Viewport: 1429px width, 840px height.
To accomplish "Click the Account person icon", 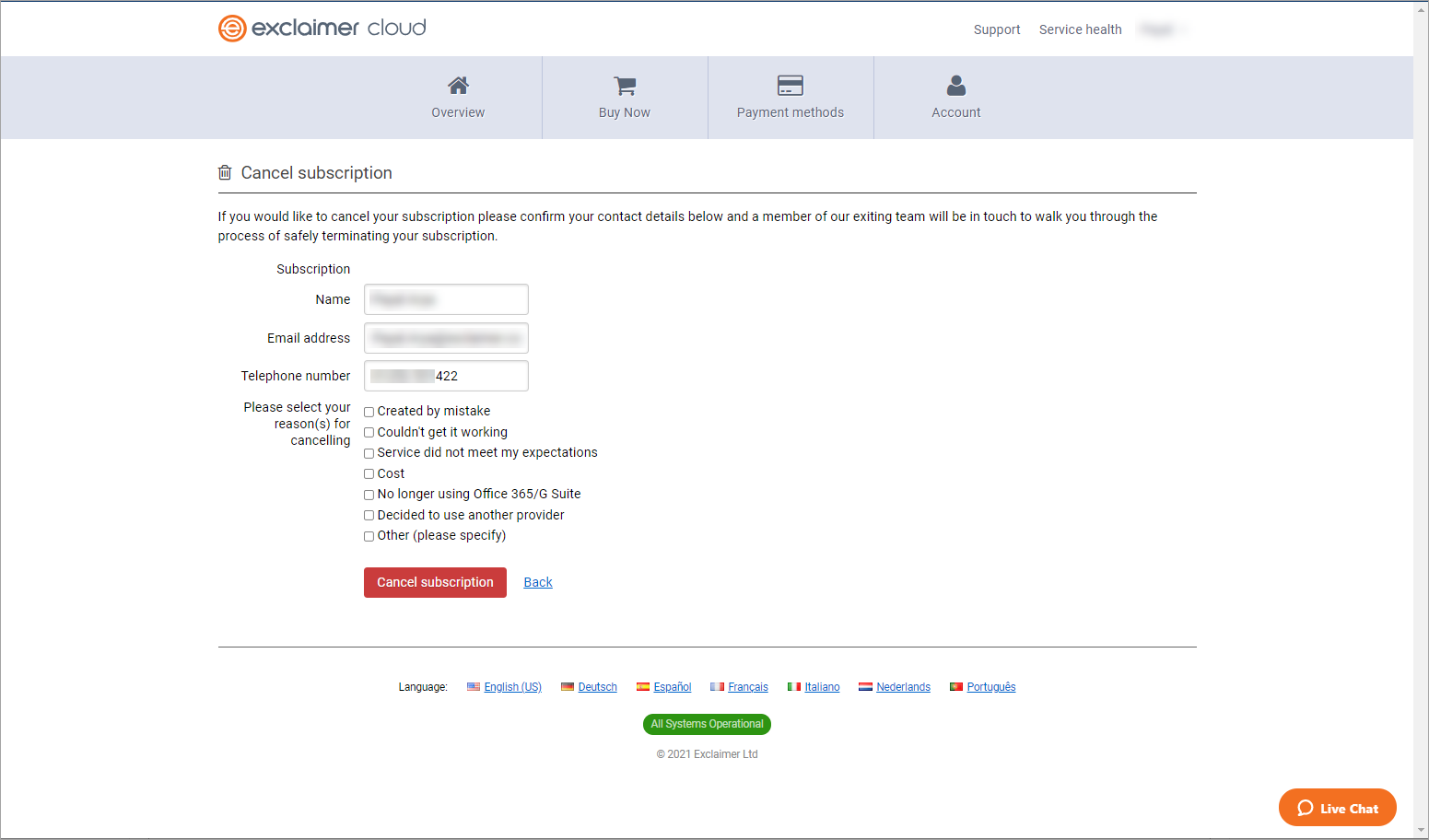I will [x=955, y=86].
